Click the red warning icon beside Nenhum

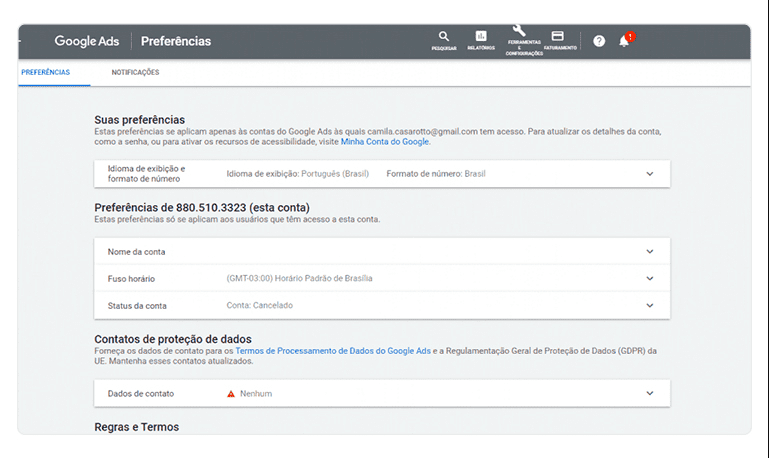[x=231, y=394]
